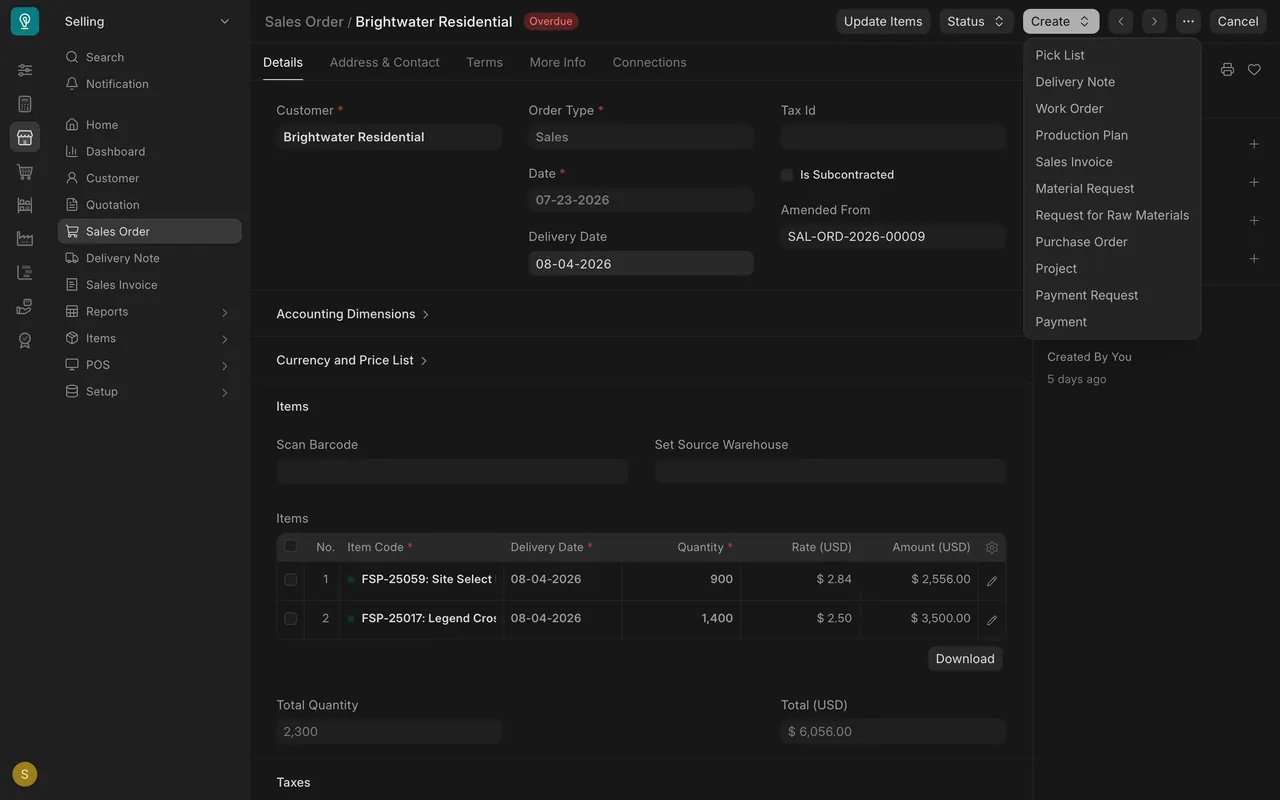Image resolution: width=1280 pixels, height=800 pixels.
Task: Switch to Address & Contact tab
Action: pos(384,62)
